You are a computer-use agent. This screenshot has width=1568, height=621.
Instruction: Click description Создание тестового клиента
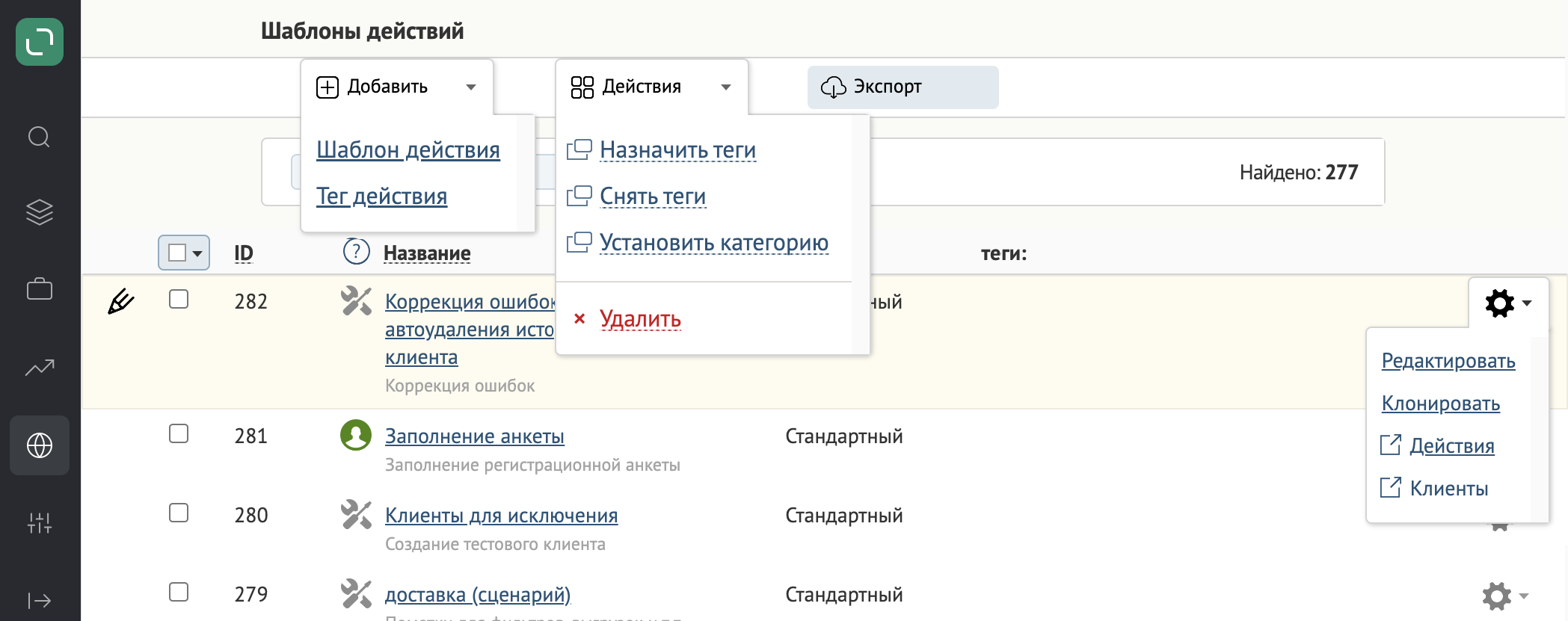click(x=495, y=544)
